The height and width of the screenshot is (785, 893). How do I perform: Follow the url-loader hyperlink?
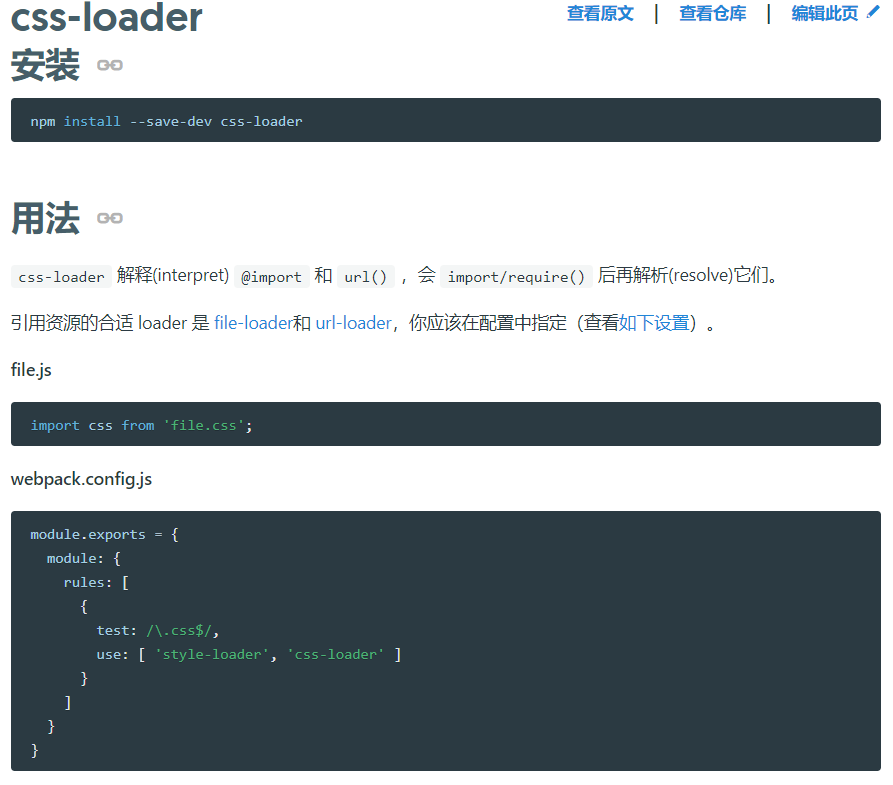tap(353, 323)
